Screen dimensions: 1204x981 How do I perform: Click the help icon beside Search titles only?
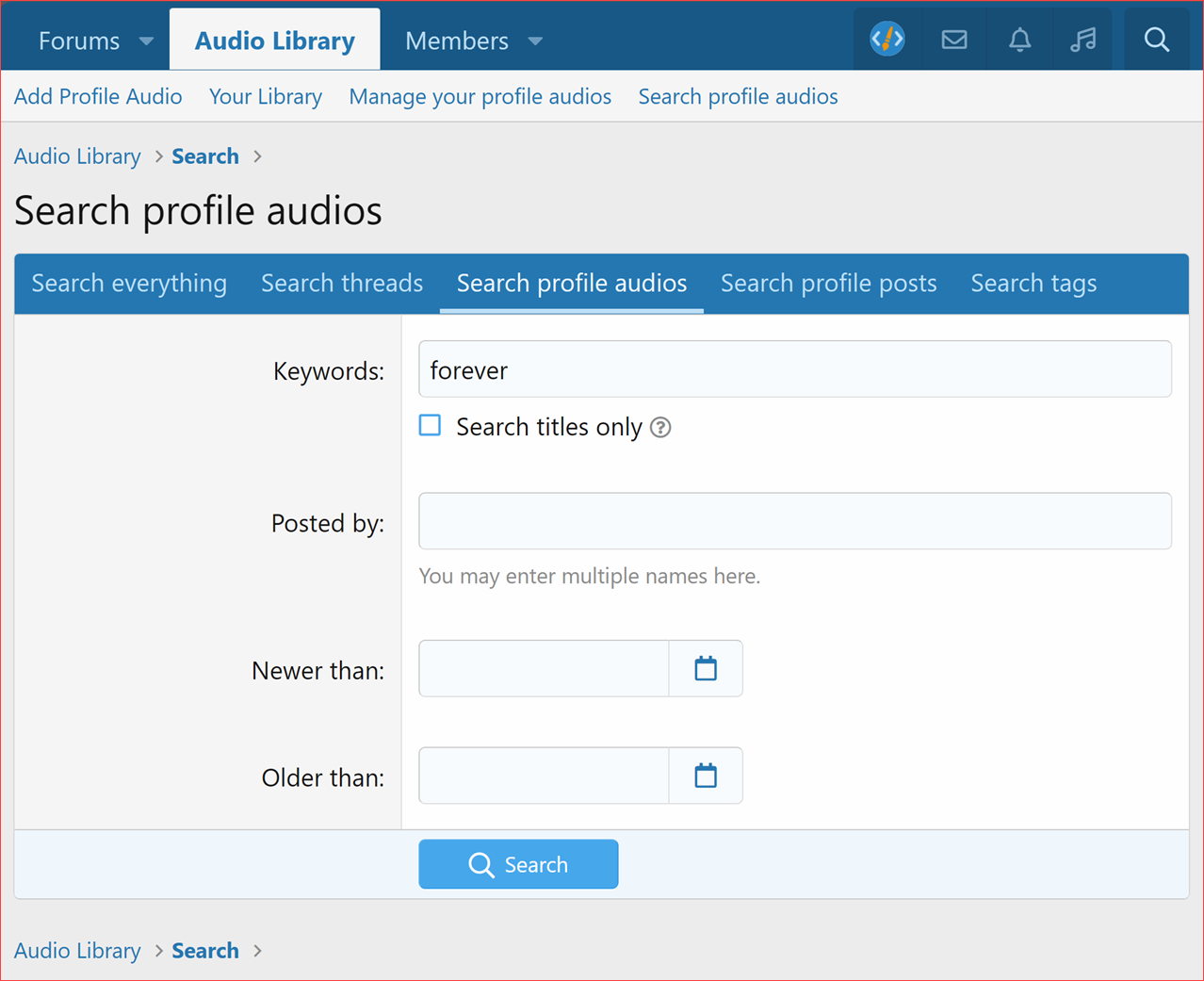660,427
